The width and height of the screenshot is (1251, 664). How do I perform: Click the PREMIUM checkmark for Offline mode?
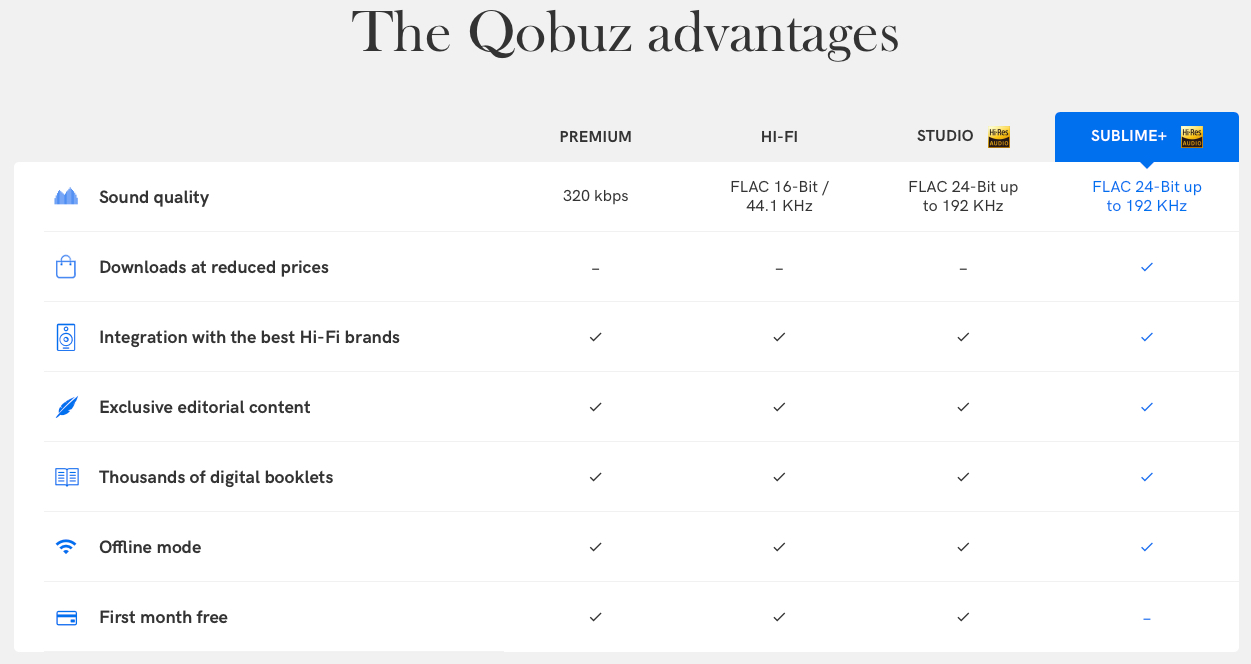tap(596, 547)
